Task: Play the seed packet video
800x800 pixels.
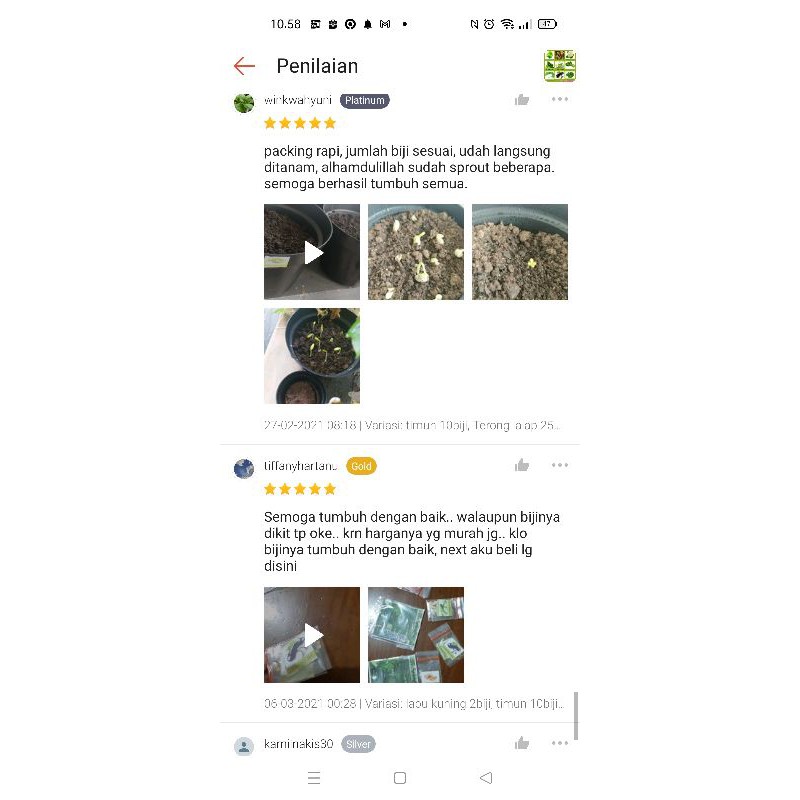Action: pos(312,635)
